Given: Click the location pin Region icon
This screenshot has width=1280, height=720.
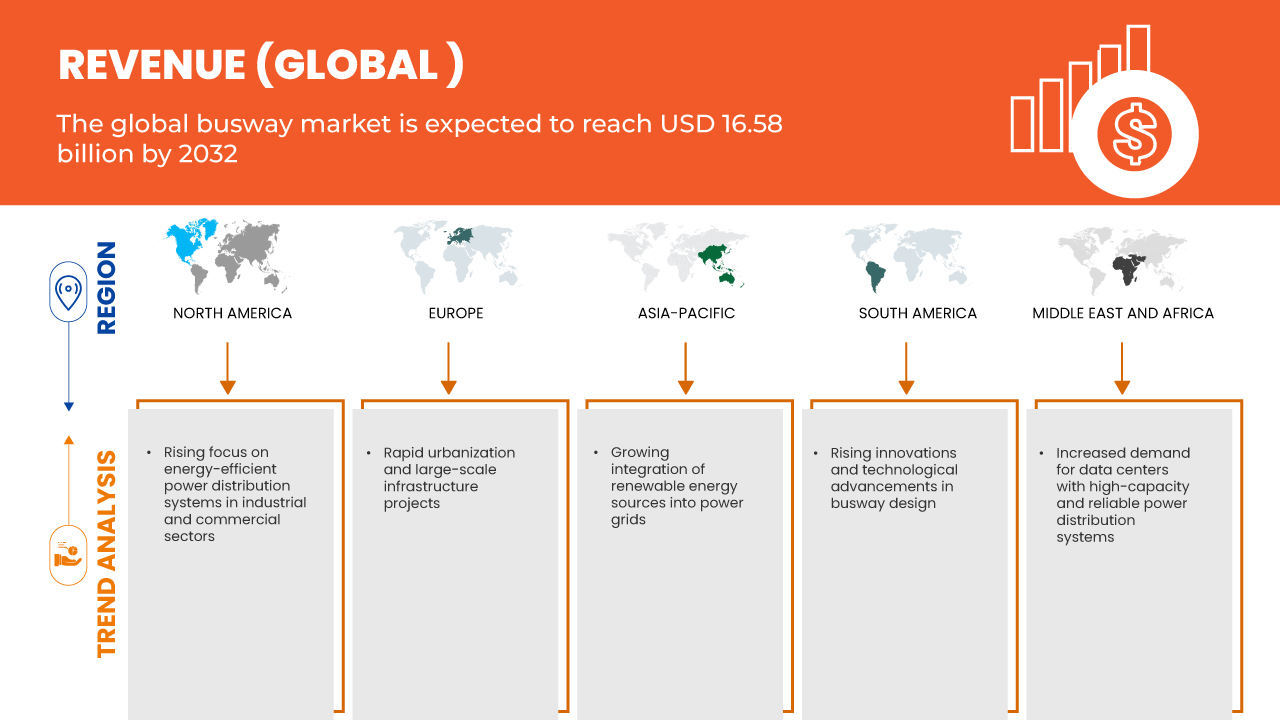Looking at the screenshot, I should [x=68, y=293].
